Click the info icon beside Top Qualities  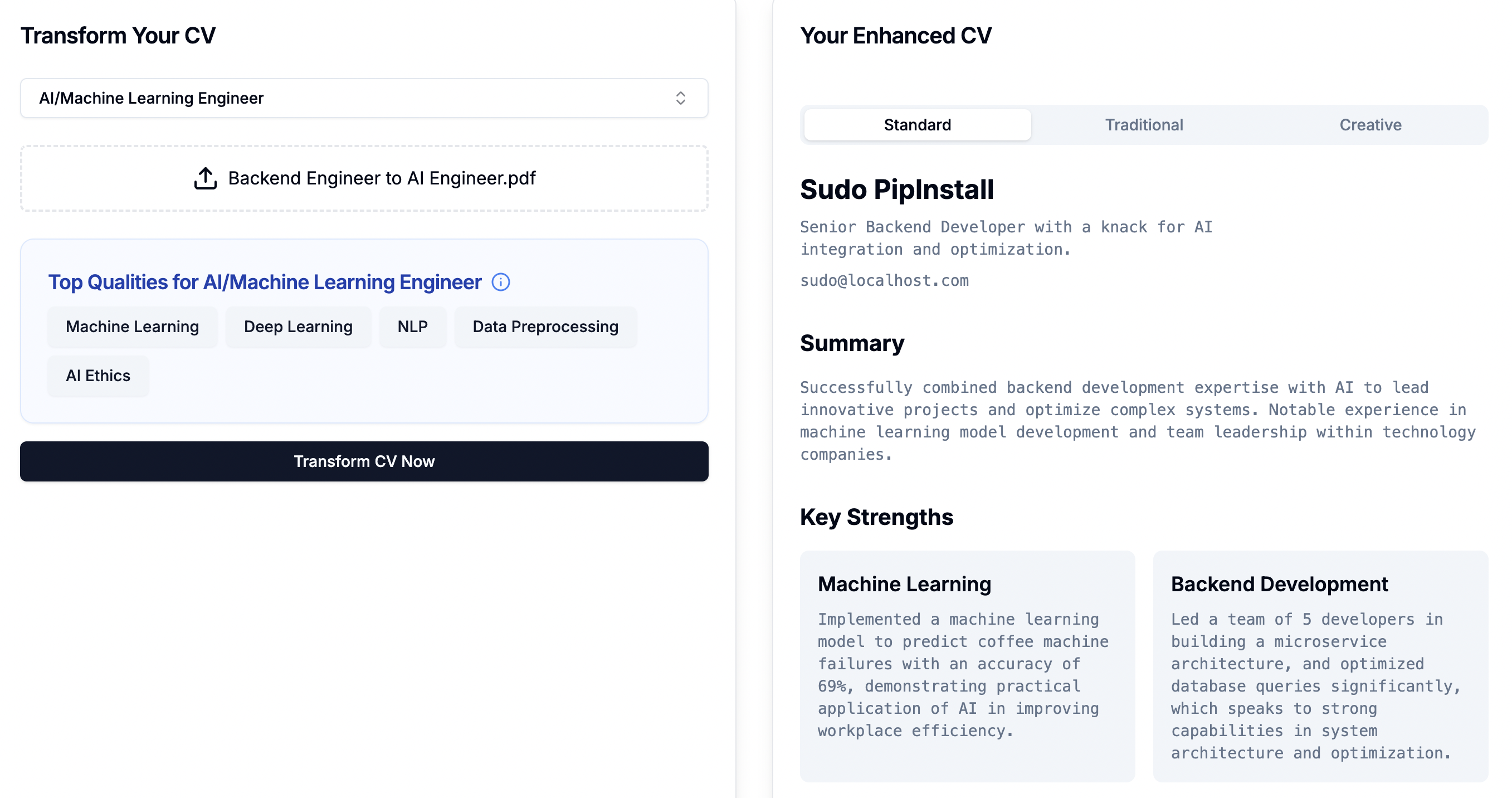pos(501,283)
